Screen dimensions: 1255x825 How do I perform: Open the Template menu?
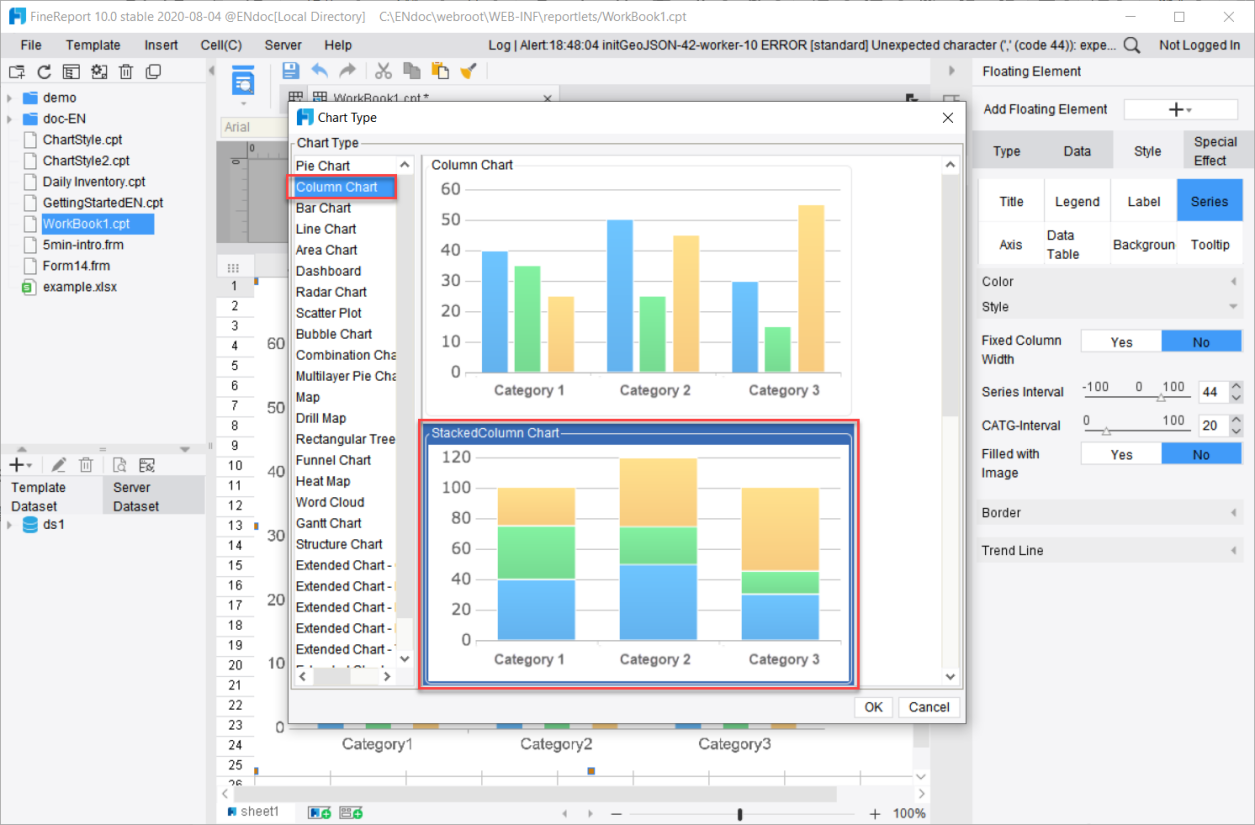tap(93, 45)
